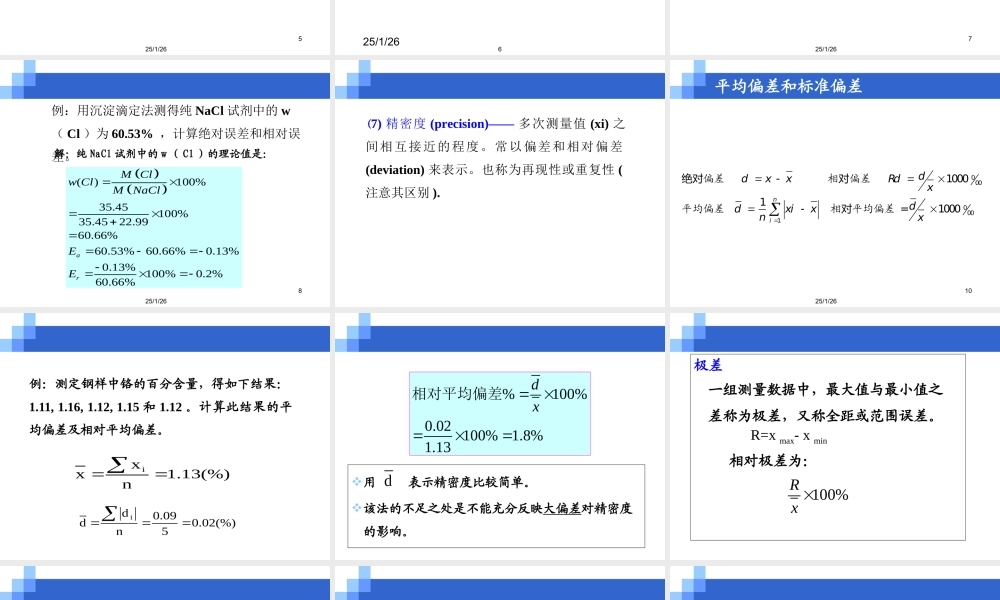Click the blue squares logo on the 极差 slide
1000x600 pixels.
(x=689, y=330)
